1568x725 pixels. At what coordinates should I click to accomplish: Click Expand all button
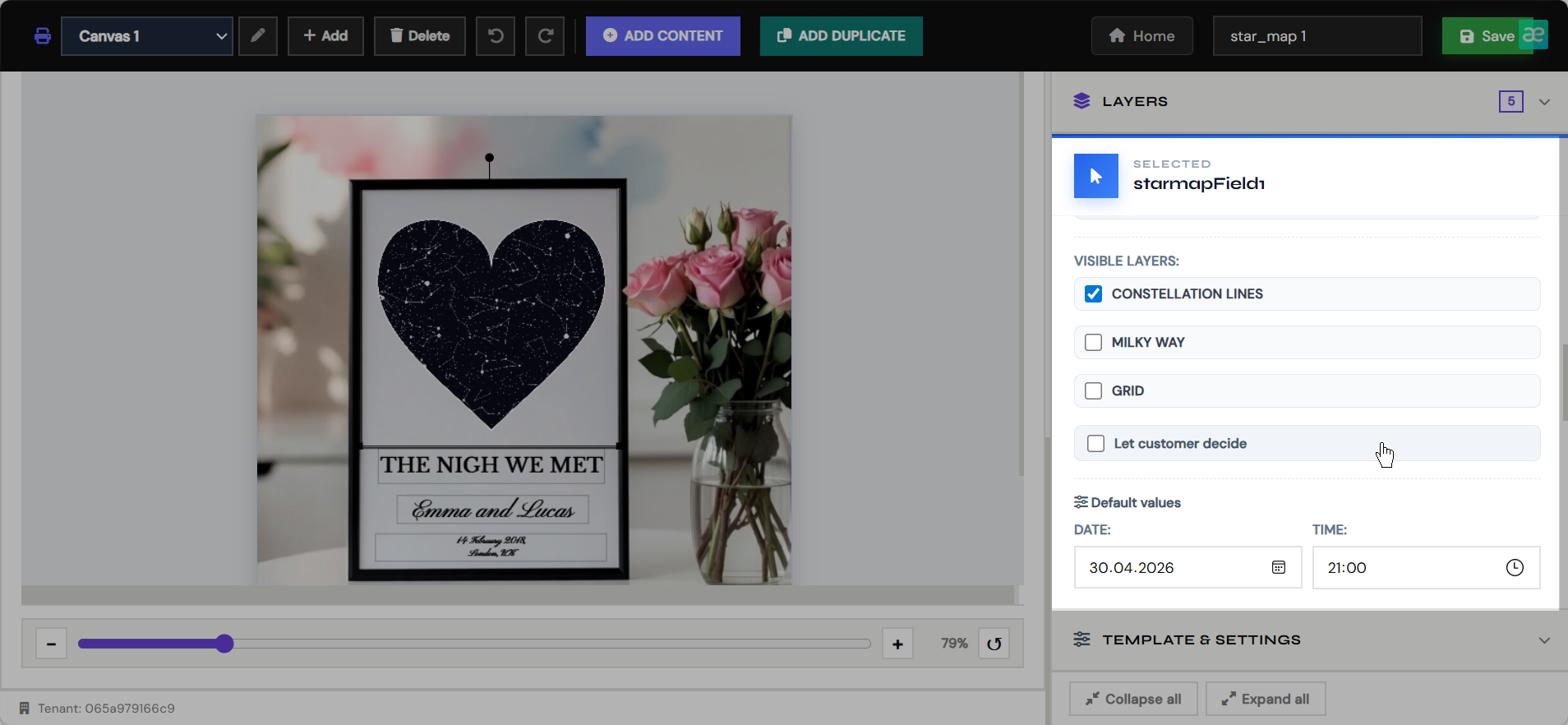click(1266, 699)
